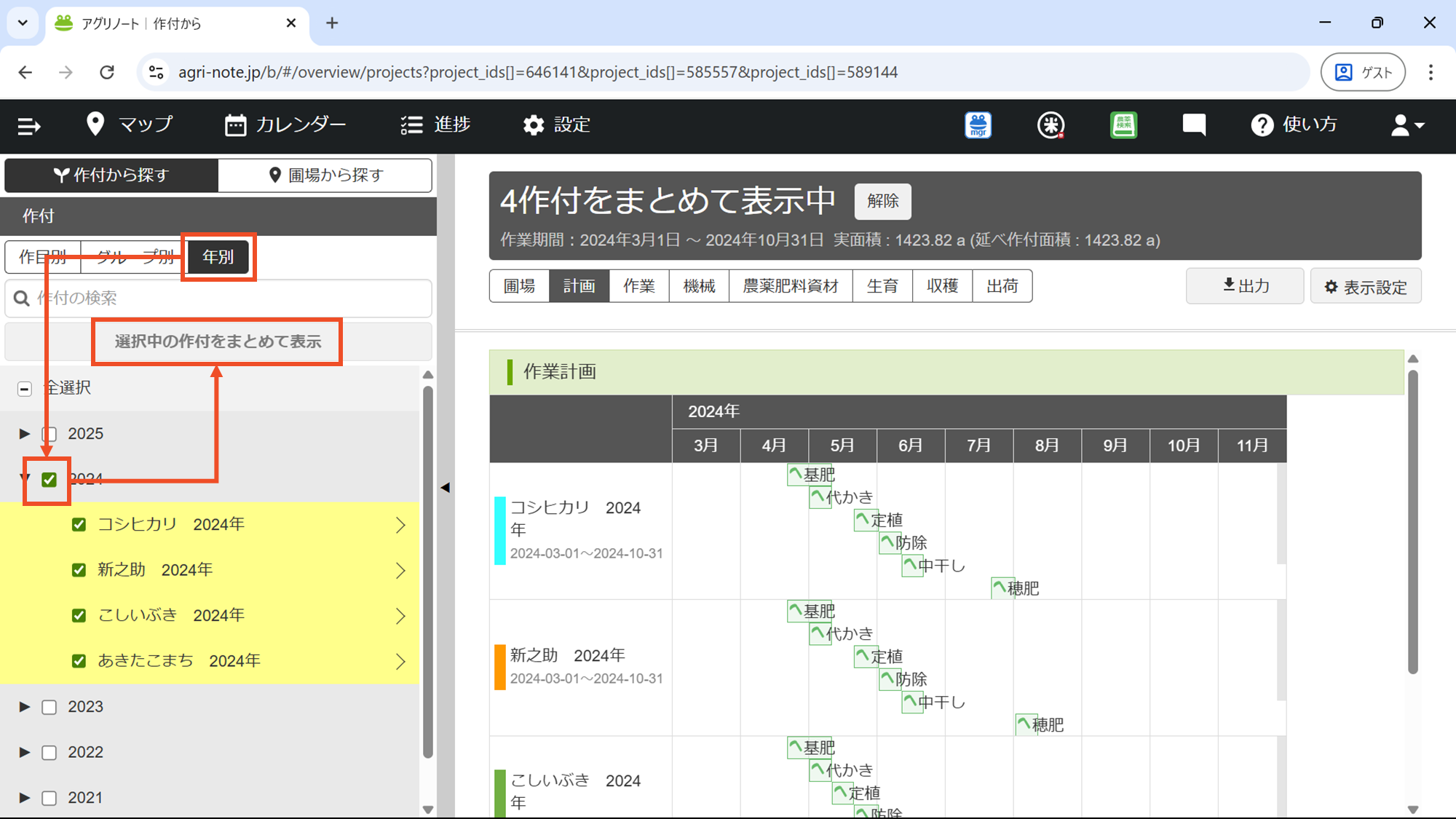Click the 基肥 plan marker in コシヒカリ row
This screenshot has height=819, width=1456.
[811, 475]
